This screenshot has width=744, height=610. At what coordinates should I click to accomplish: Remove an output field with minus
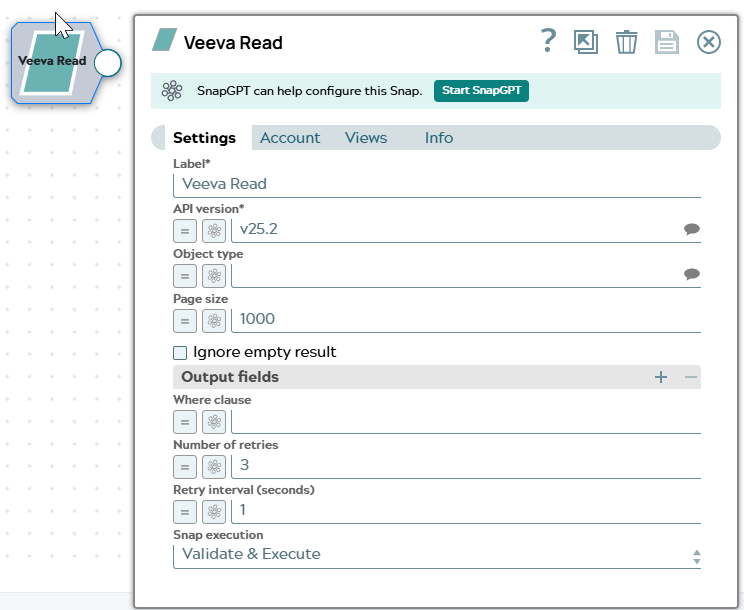690,377
